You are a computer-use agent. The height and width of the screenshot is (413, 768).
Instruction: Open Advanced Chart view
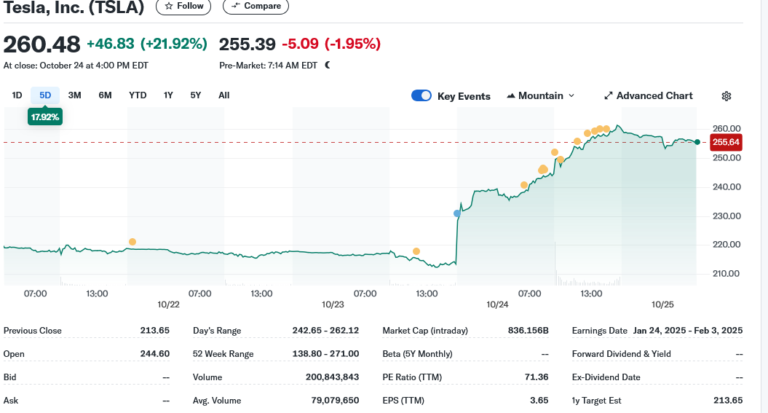coord(648,96)
